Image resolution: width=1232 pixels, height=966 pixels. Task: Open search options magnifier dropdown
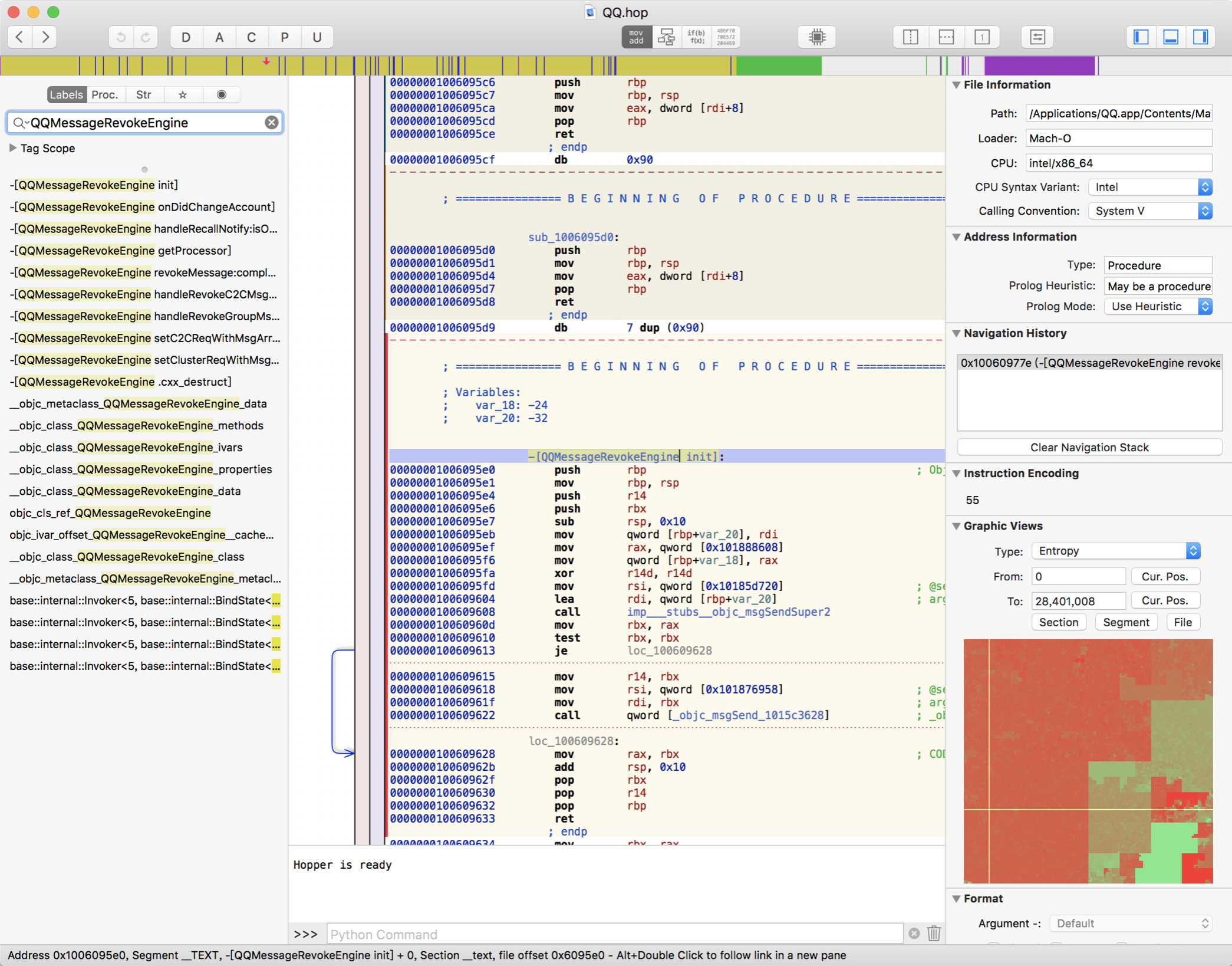tap(20, 123)
